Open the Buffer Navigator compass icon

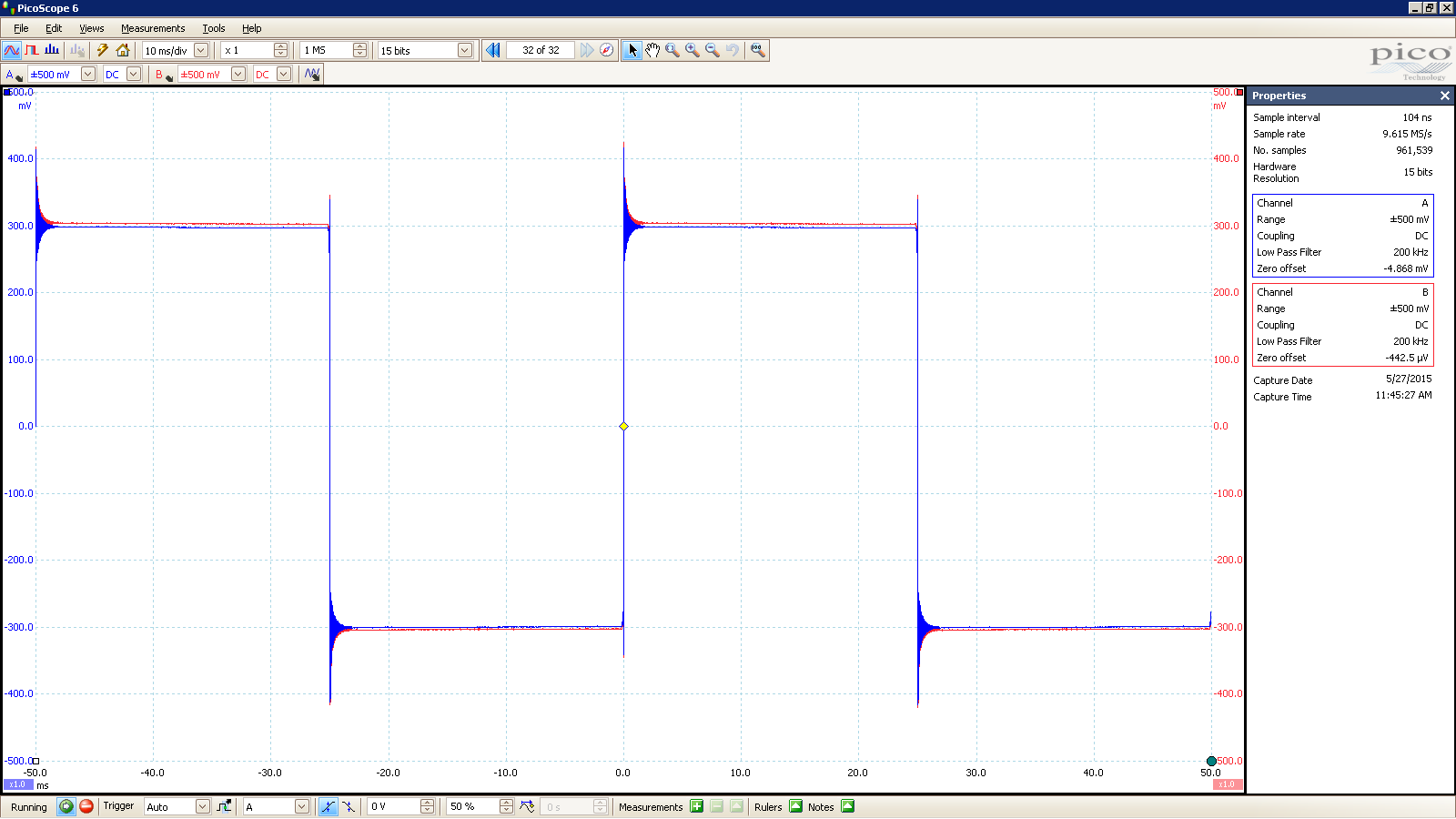click(x=607, y=51)
